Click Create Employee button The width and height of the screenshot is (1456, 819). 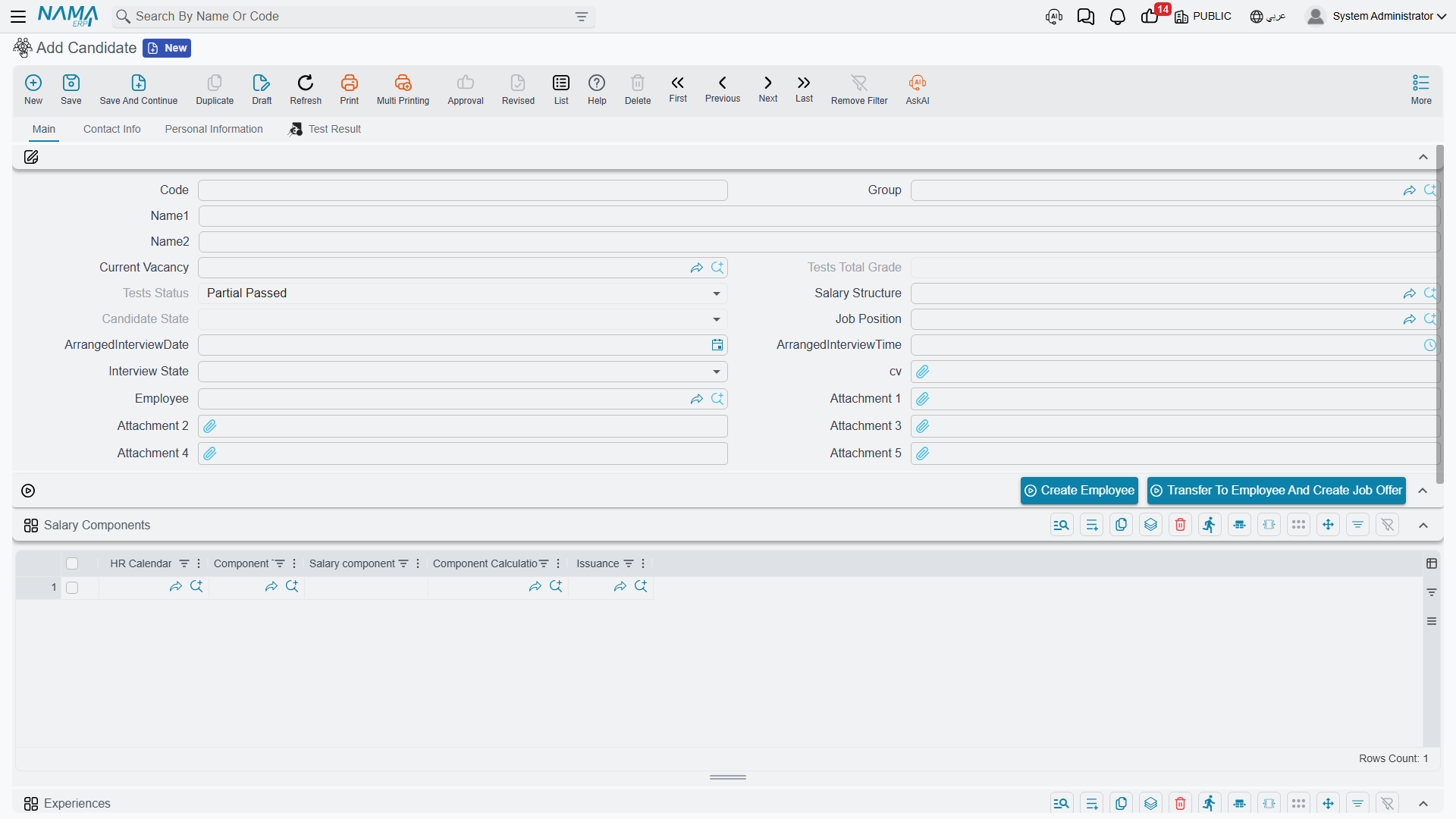tap(1079, 491)
